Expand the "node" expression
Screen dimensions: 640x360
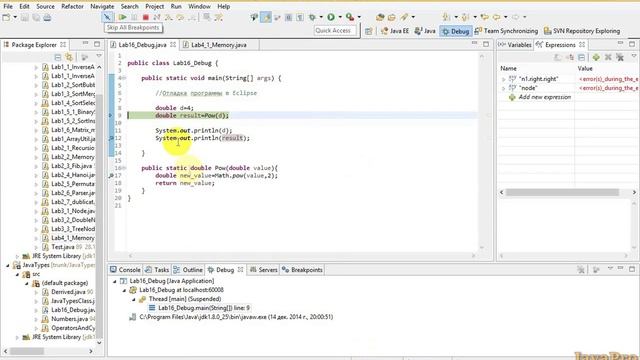[503, 88]
